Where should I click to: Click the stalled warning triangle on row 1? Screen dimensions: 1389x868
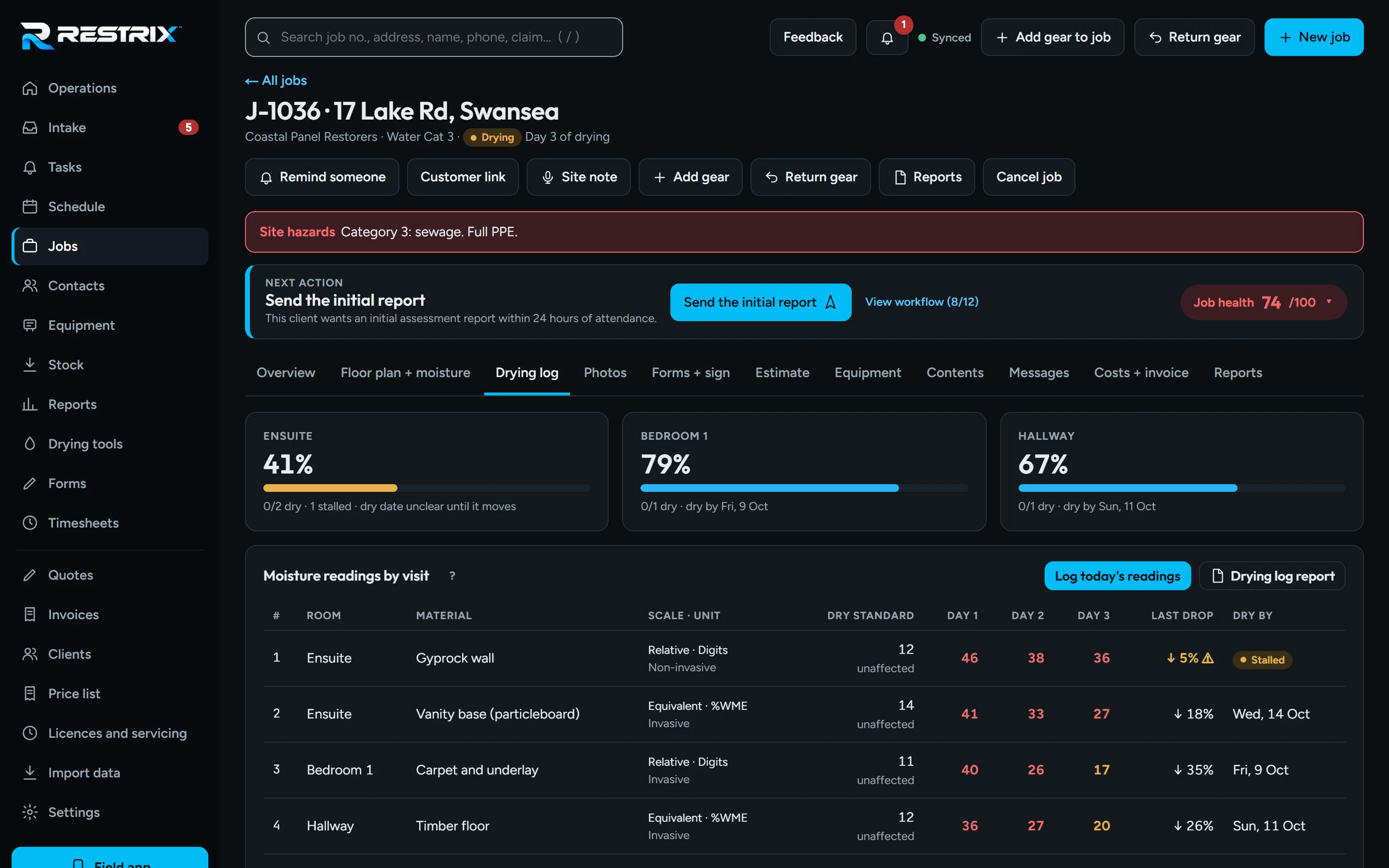point(1208,658)
